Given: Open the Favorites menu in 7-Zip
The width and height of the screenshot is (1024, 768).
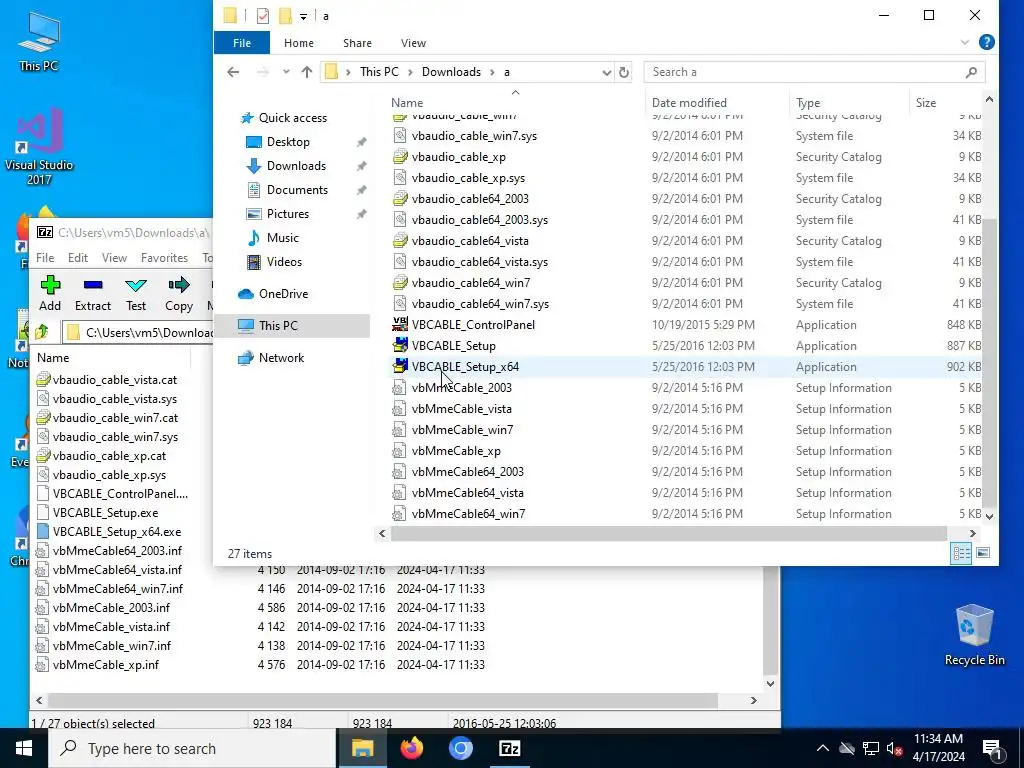Looking at the screenshot, I should (x=164, y=258).
